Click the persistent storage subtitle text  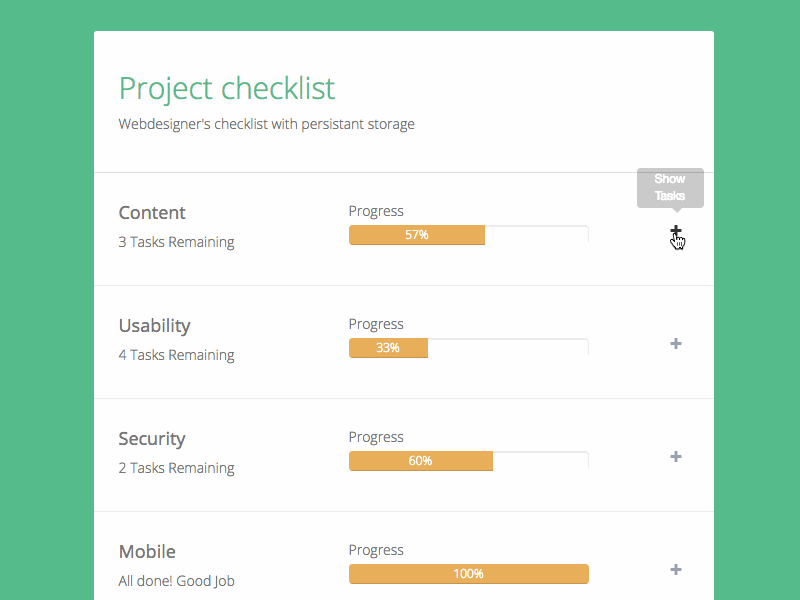click(266, 124)
